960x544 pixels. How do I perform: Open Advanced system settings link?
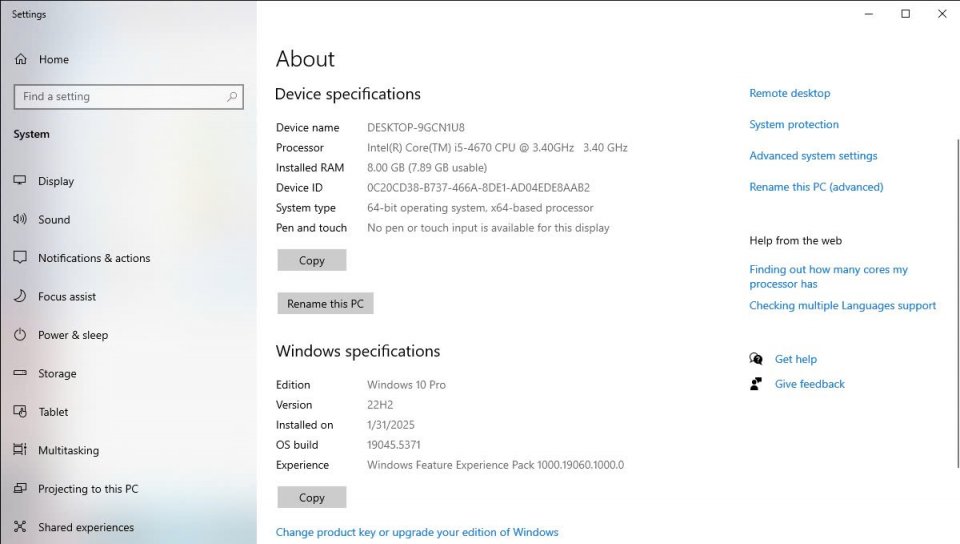point(813,156)
